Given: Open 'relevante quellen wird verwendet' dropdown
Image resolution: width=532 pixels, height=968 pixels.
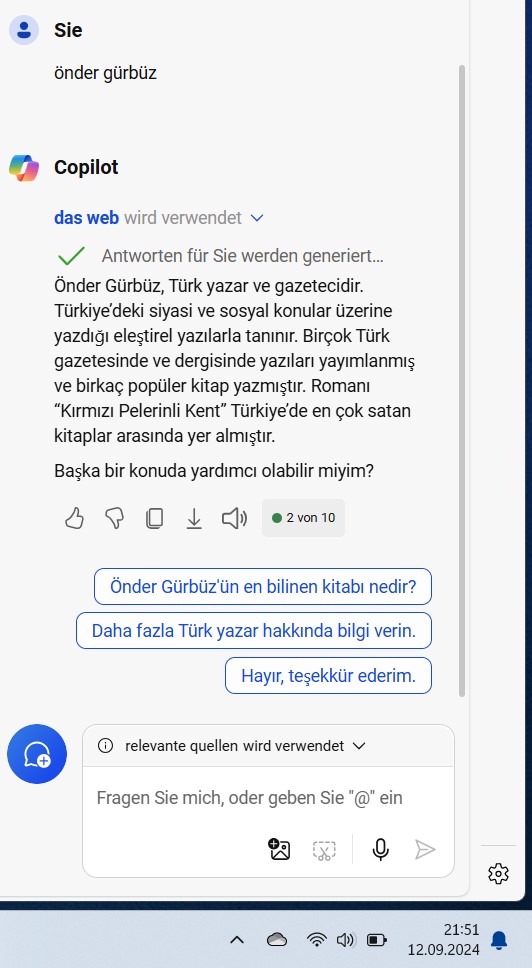Looking at the screenshot, I should pyautogui.click(x=359, y=746).
